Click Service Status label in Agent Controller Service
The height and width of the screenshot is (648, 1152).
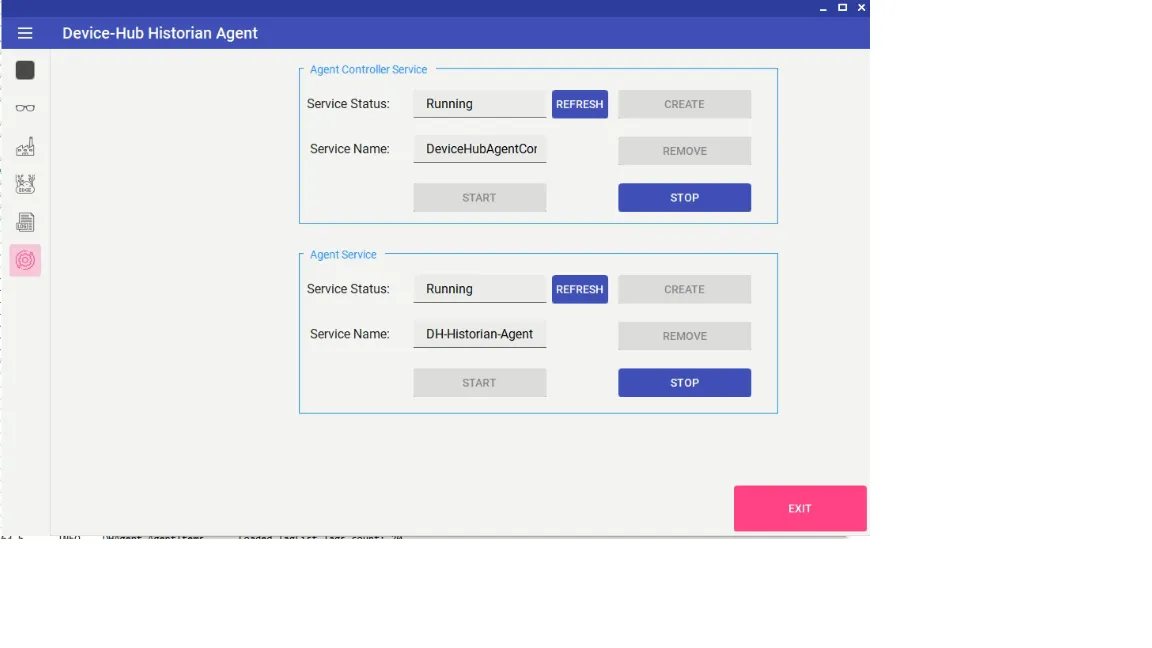pyautogui.click(x=348, y=104)
